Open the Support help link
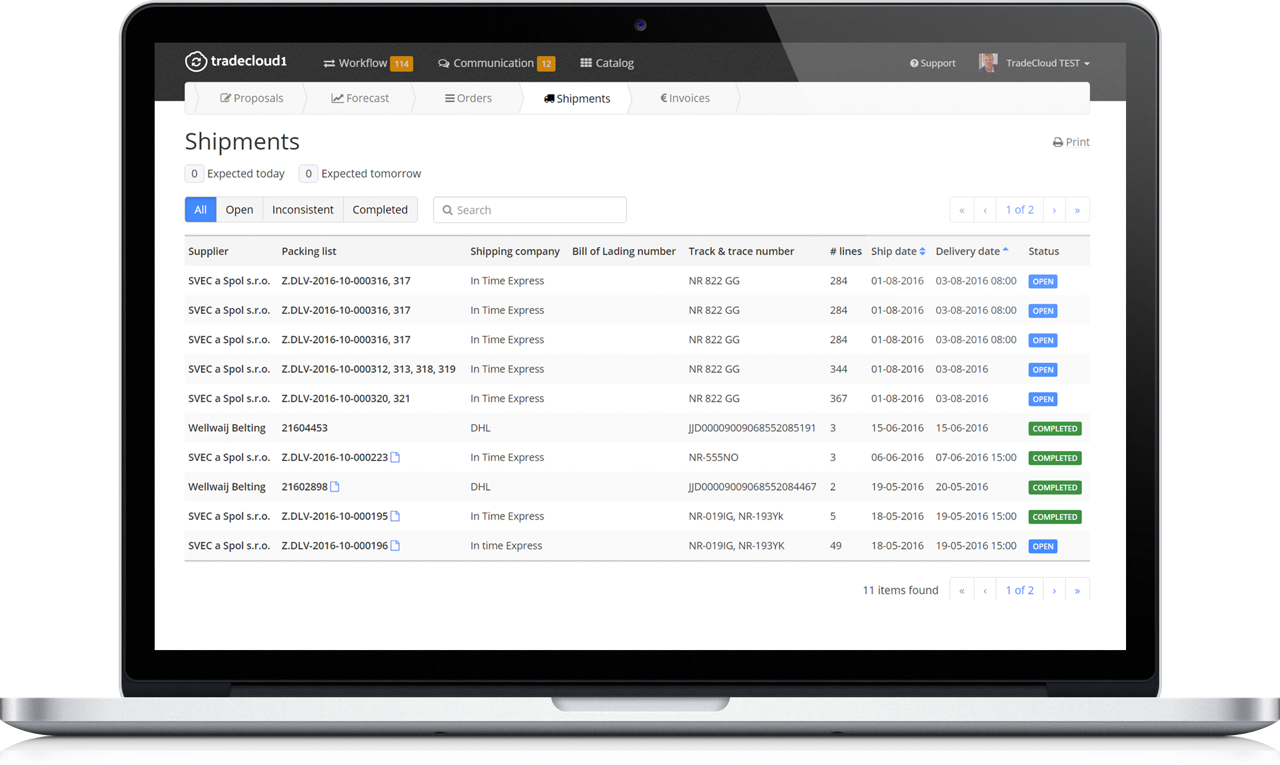Image resolution: width=1280 pixels, height=765 pixels. [x=932, y=63]
